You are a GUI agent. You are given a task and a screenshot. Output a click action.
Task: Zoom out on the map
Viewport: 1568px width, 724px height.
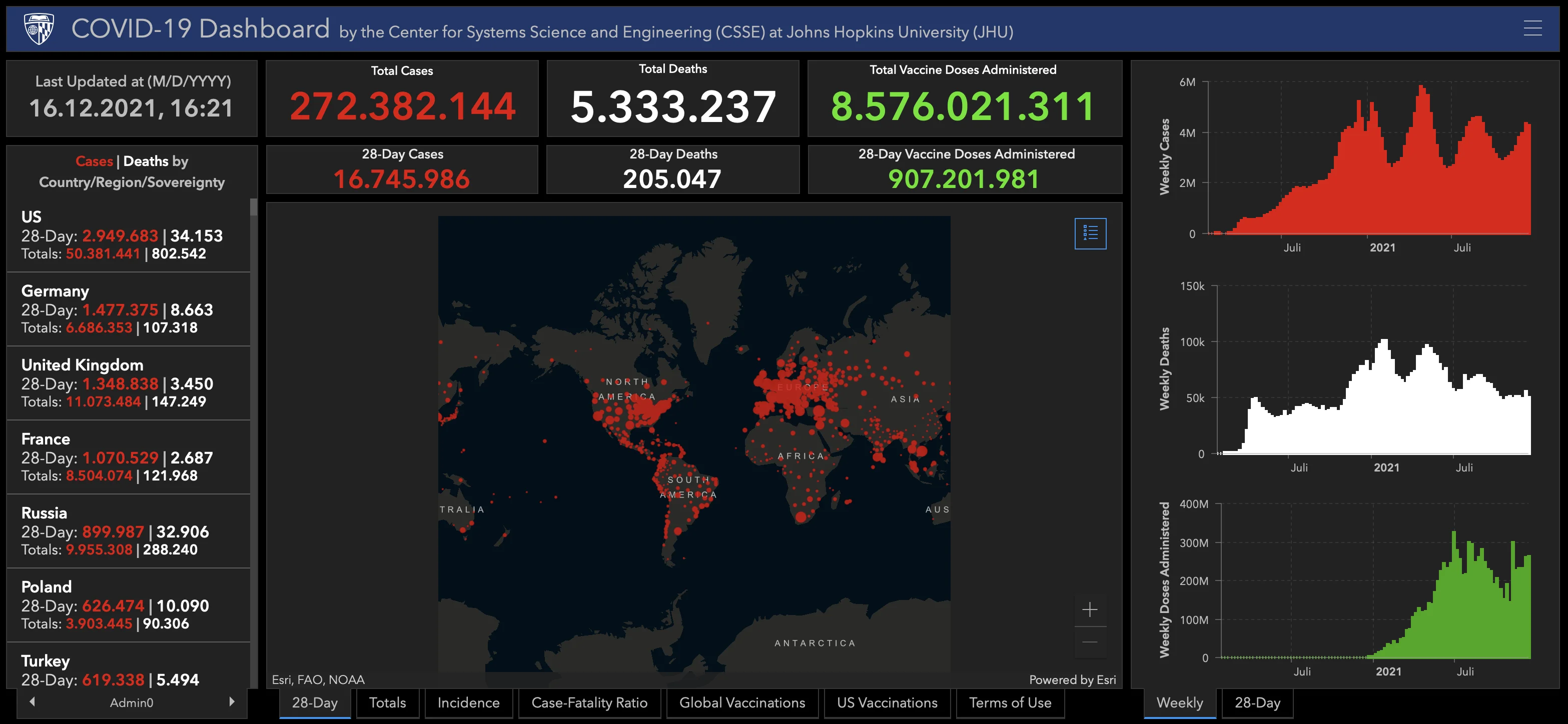(x=1090, y=642)
